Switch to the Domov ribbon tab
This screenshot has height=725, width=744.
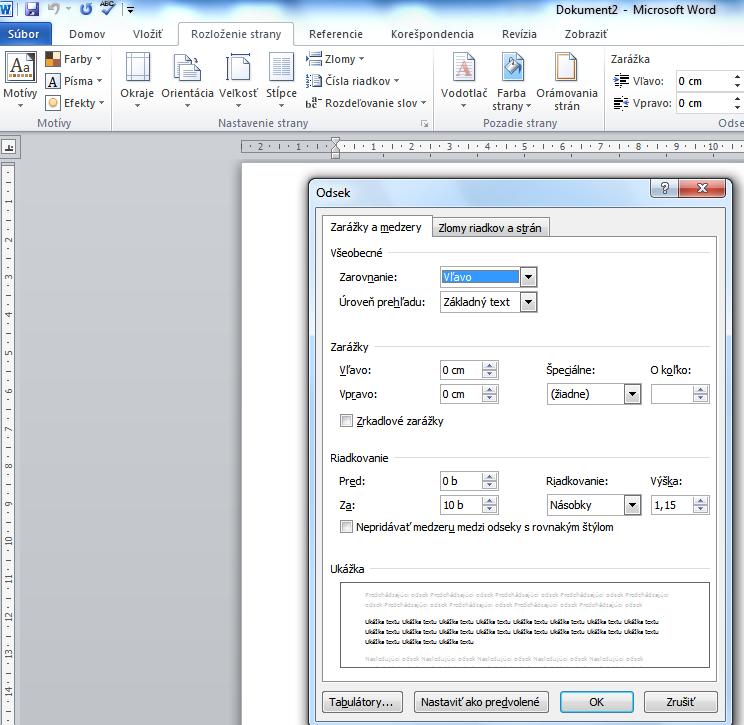pyautogui.click(x=87, y=34)
